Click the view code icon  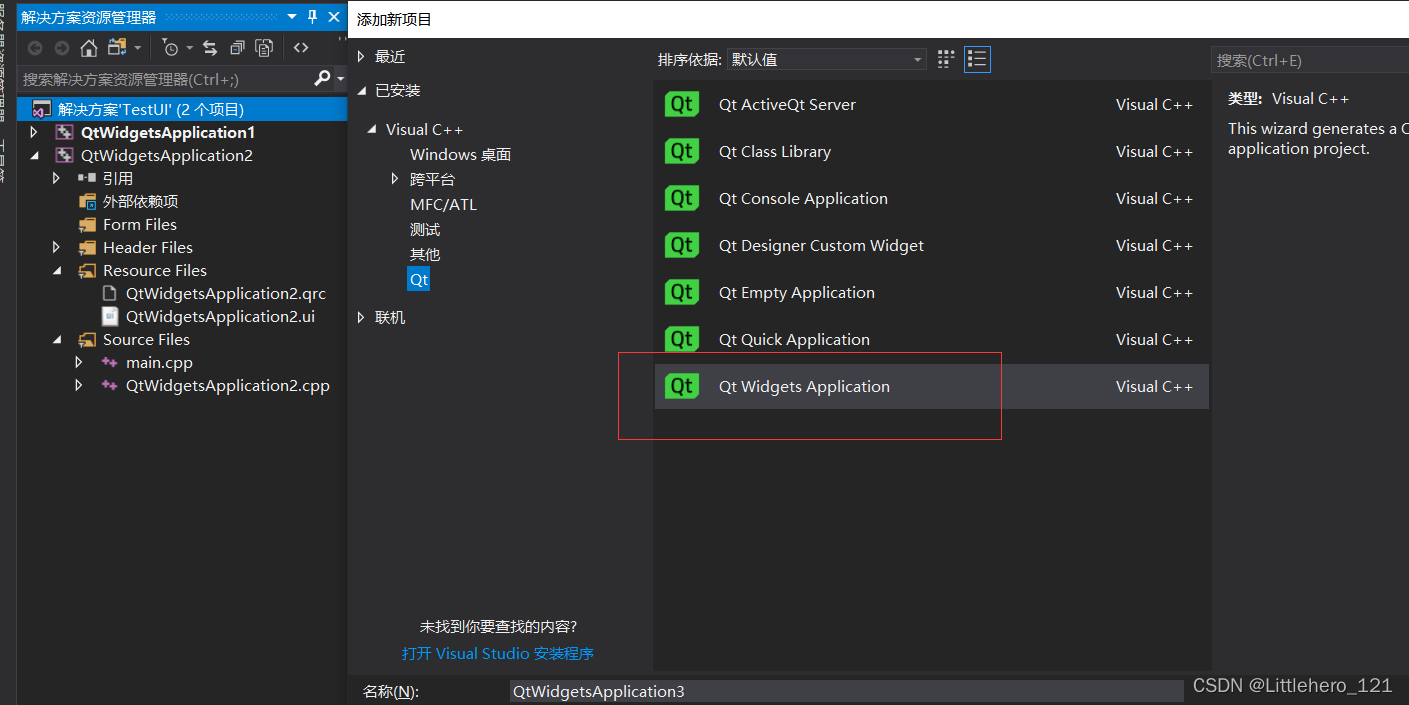click(300, 48)
